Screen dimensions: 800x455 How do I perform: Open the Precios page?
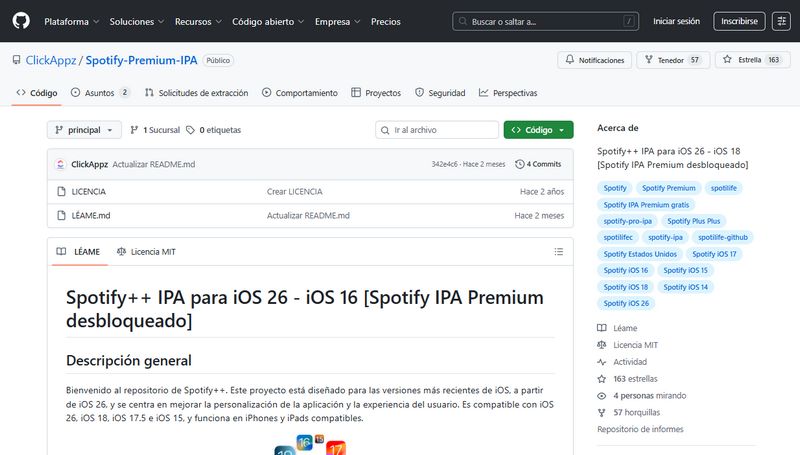[386, 21]
